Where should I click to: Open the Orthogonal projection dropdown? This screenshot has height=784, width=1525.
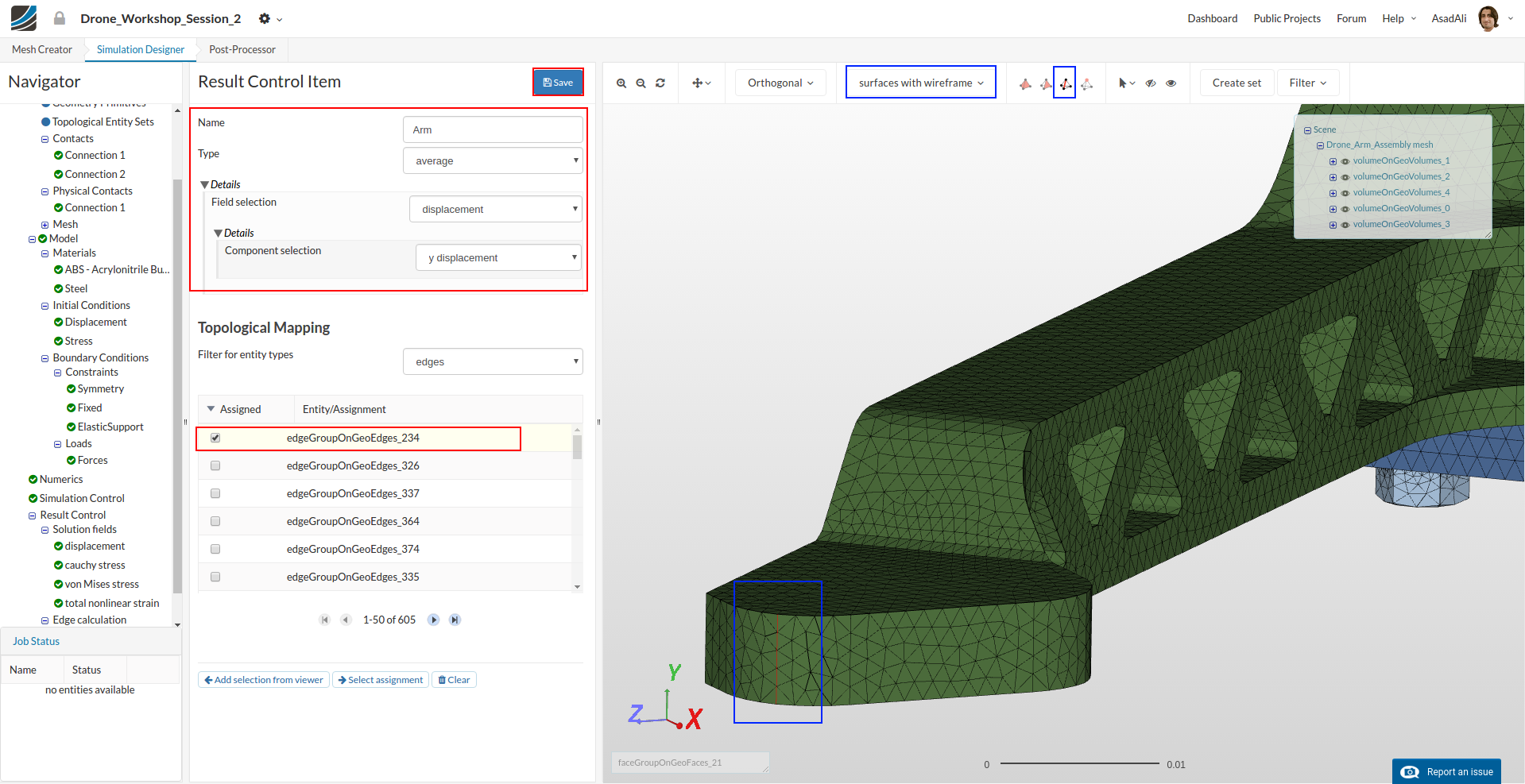click(780, 83)
